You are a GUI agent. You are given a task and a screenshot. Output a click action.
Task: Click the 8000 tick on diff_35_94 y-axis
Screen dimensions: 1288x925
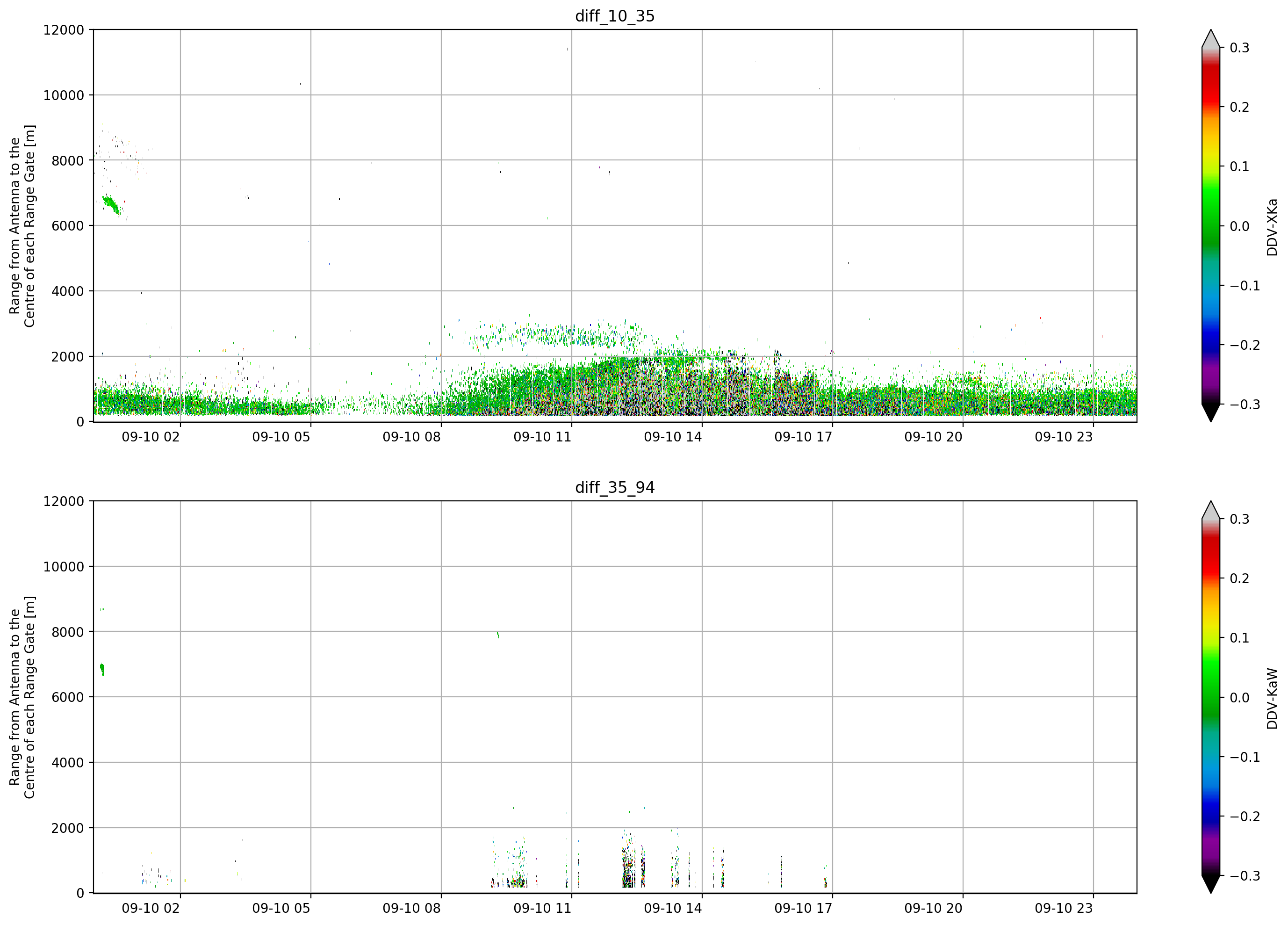click(68, 632)
